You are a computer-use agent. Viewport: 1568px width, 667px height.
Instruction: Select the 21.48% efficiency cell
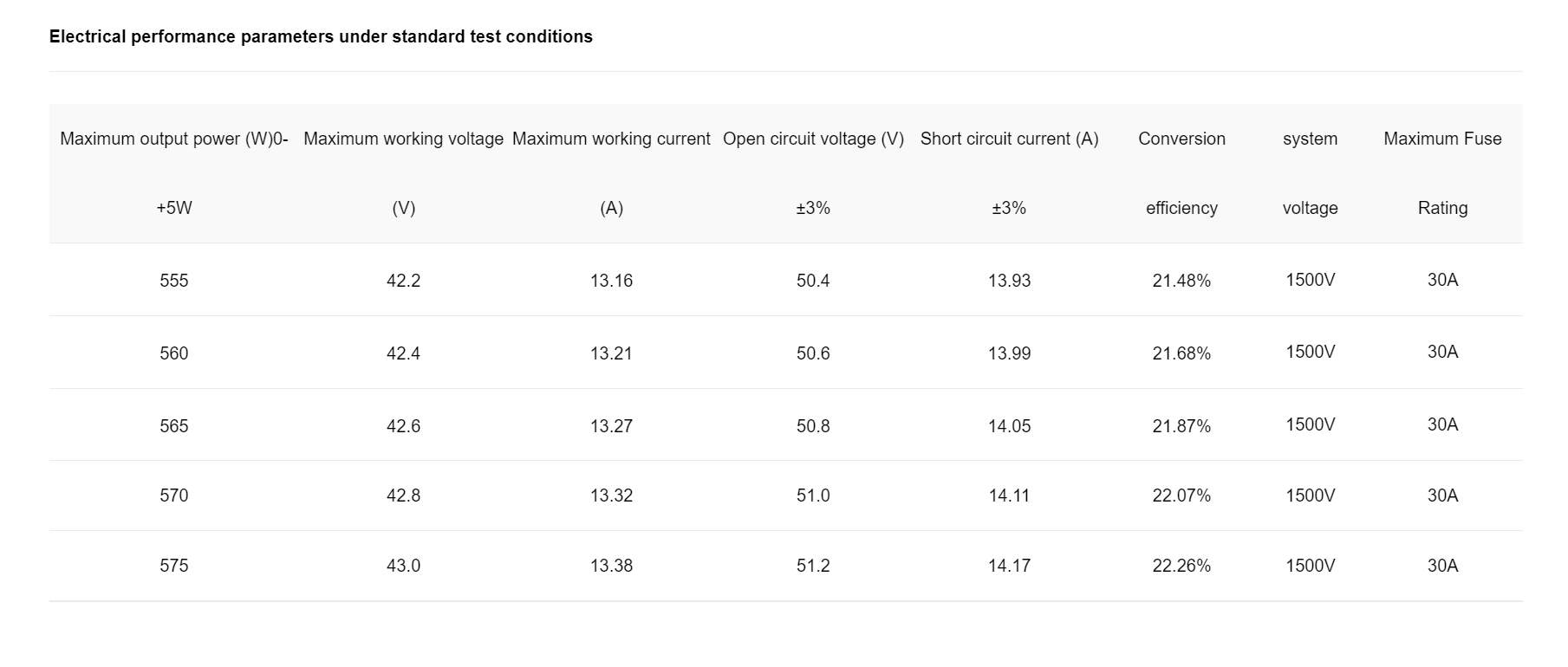coord(1181,281)
